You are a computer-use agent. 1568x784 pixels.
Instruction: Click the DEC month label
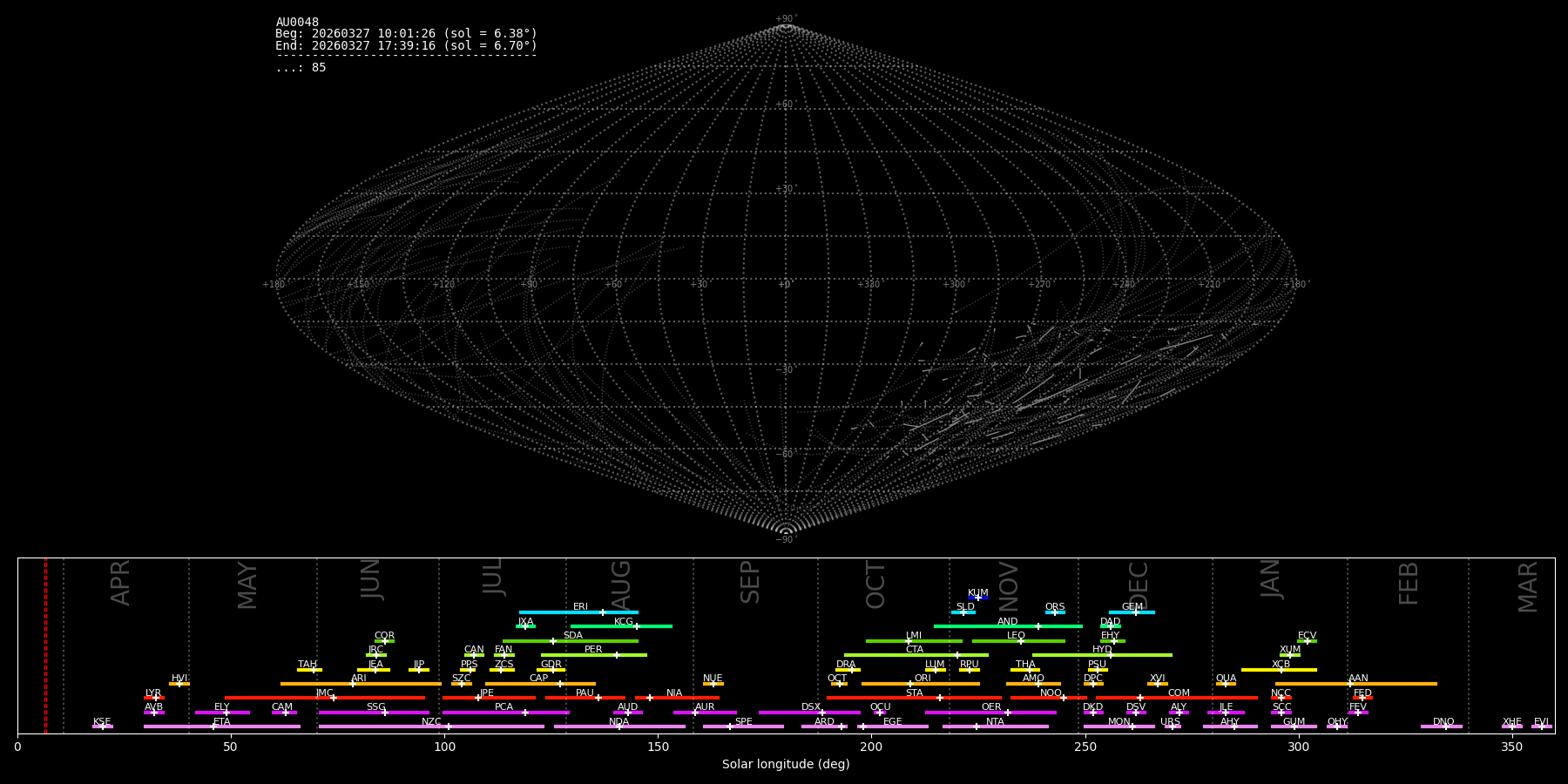(x=1139, y=585)
